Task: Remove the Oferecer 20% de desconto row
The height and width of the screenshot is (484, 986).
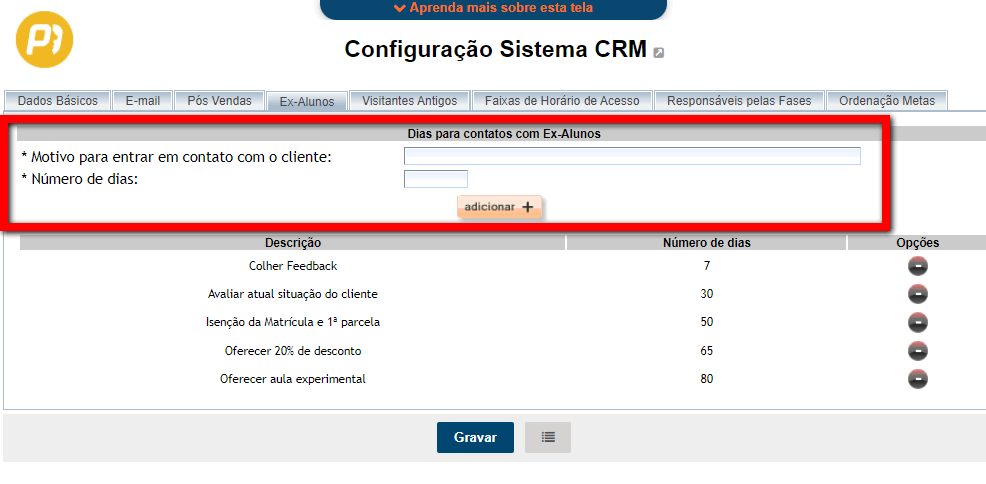Action: coord(918,351)
